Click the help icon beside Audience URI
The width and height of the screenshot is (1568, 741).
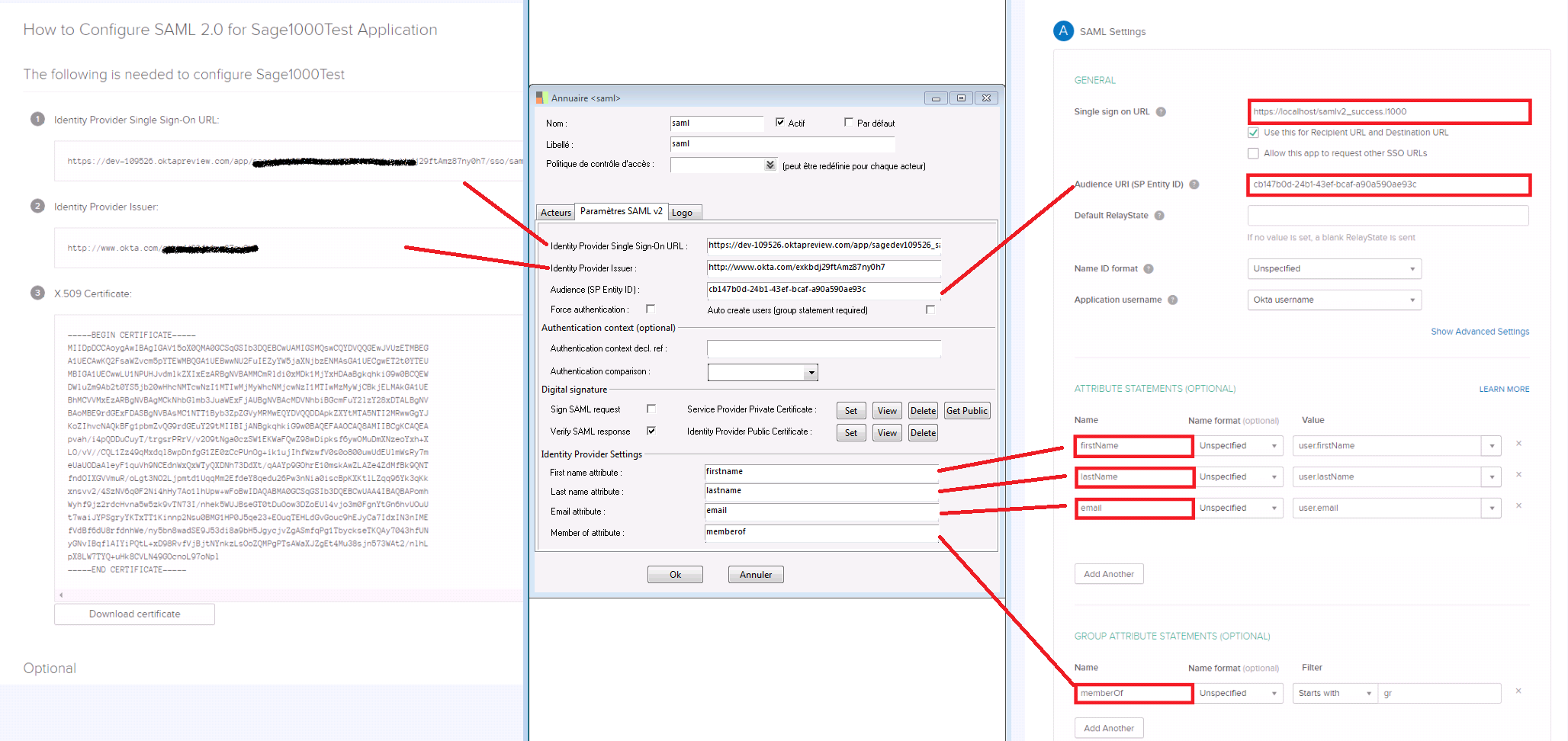pos(1194,184)
